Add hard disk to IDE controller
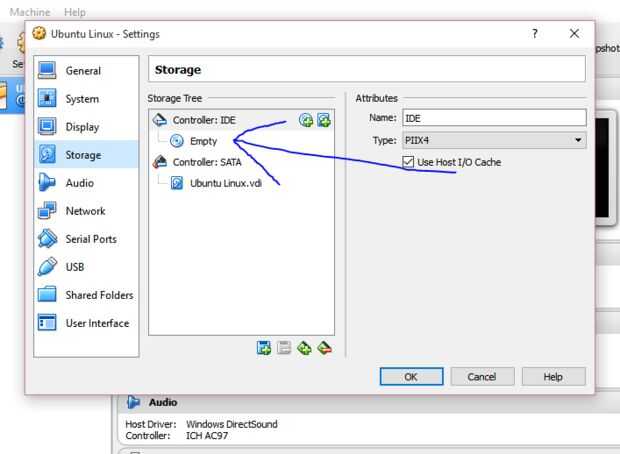Screen dimensions: 620x454 pos(324,120)
